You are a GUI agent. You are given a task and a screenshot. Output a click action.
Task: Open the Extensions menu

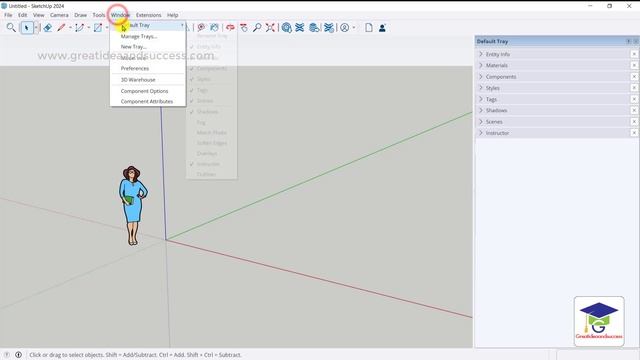click(x=149, y=15)
